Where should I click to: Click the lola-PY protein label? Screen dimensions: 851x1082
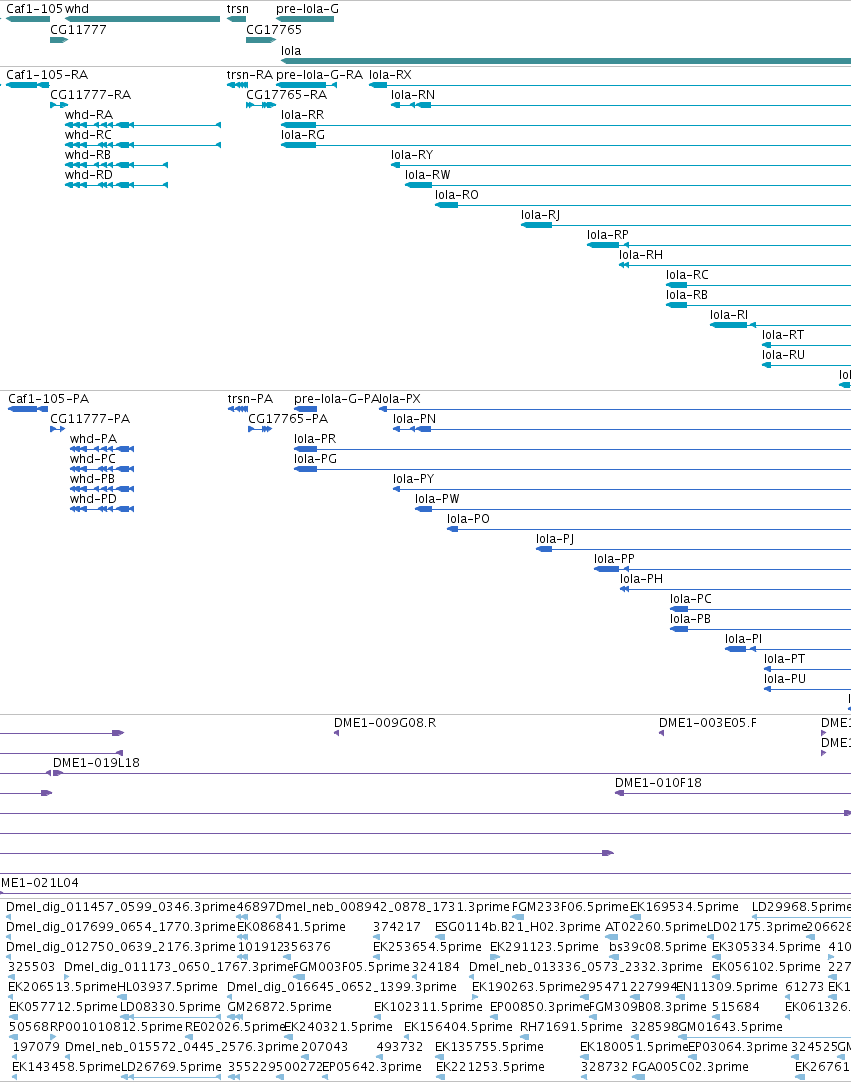tap(413, 479)
